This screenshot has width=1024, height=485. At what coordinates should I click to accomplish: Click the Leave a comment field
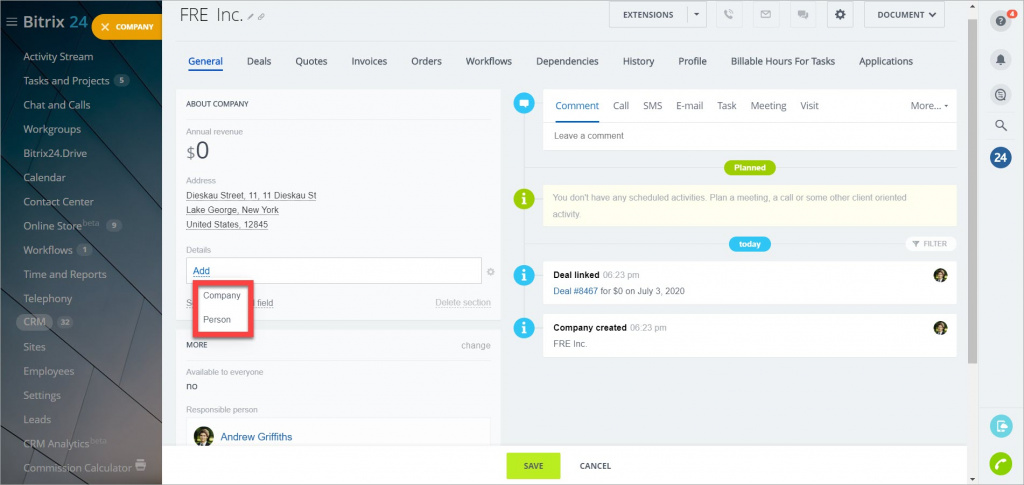click(750, 136)
